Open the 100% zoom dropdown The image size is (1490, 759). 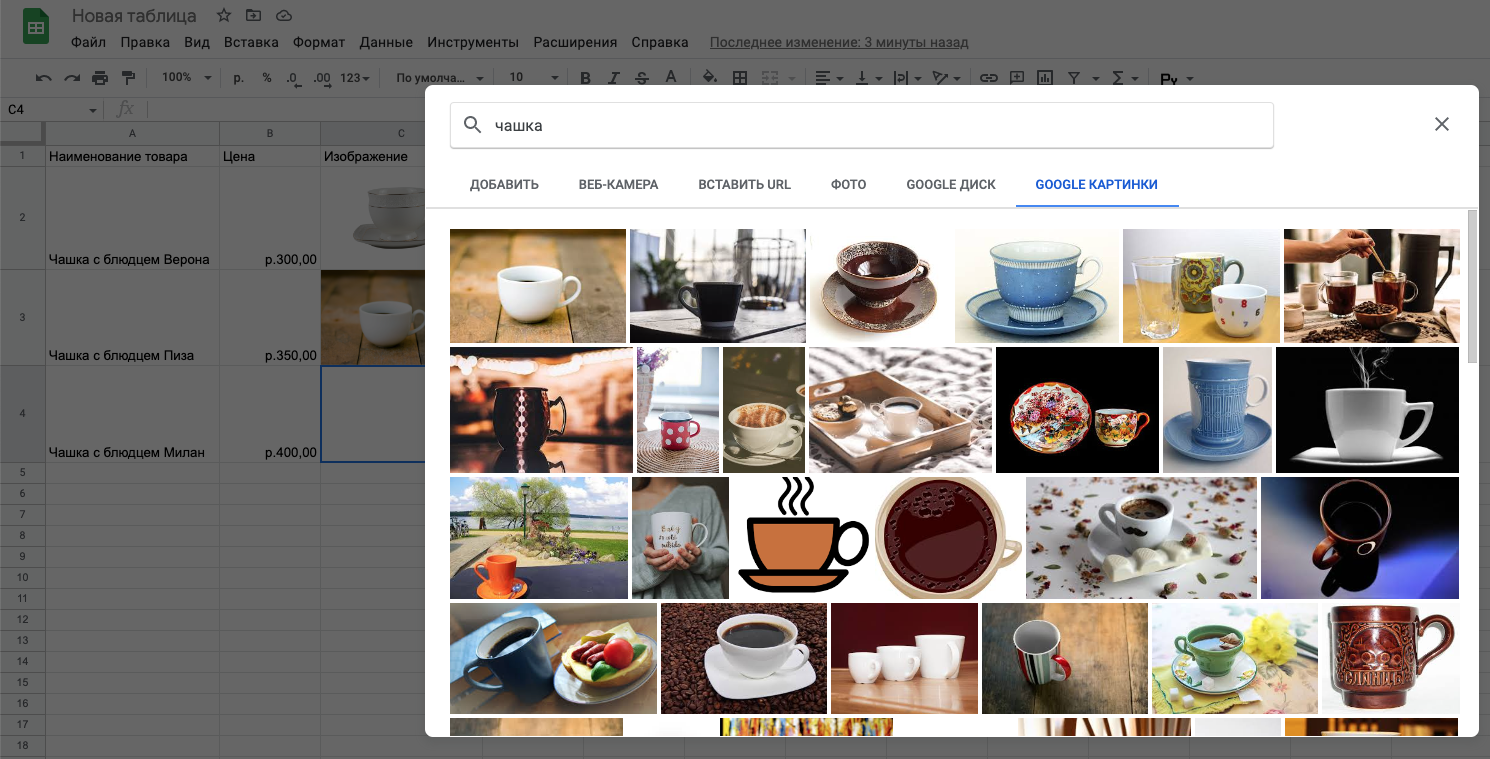187,78
